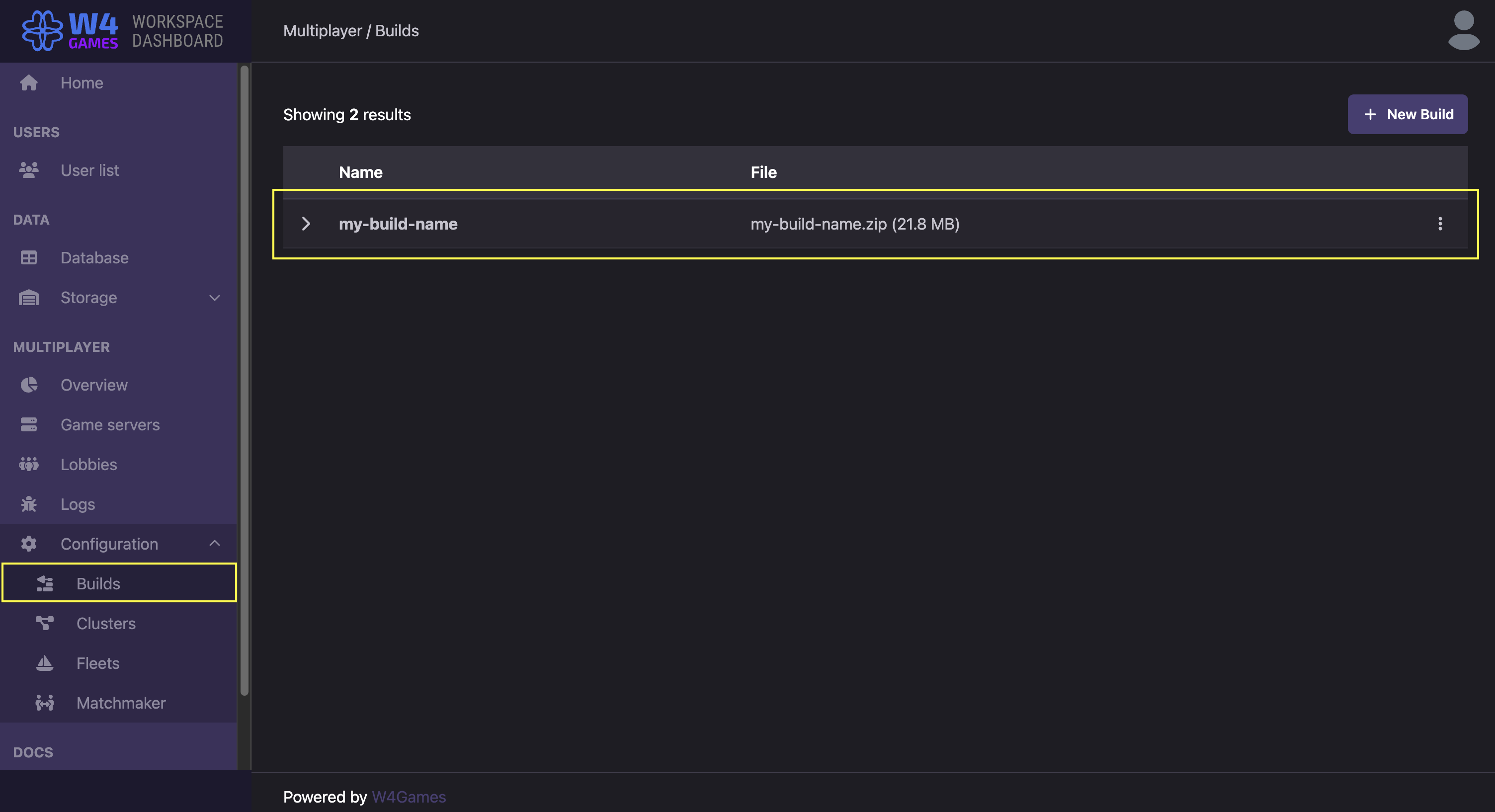Click the Database table icon

[x=28, y=258]
